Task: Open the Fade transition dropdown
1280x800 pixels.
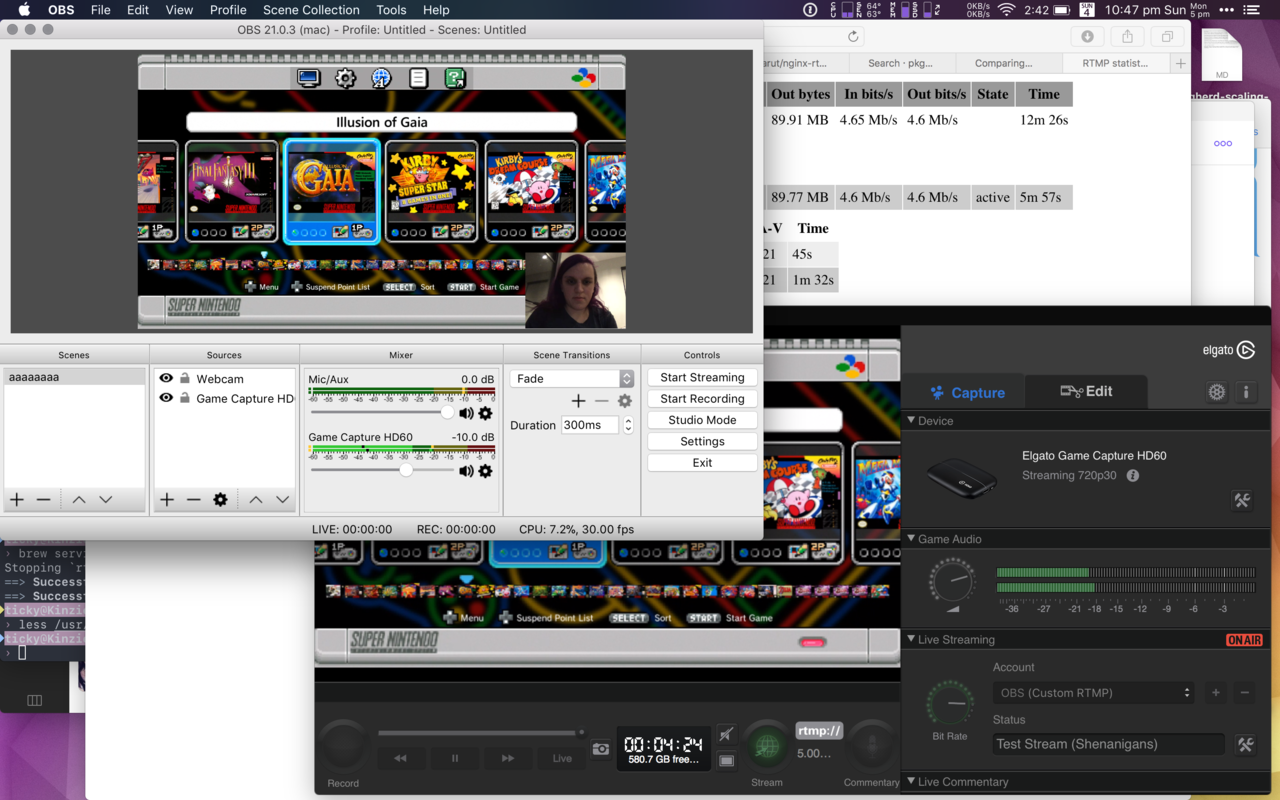Action: 572,379
